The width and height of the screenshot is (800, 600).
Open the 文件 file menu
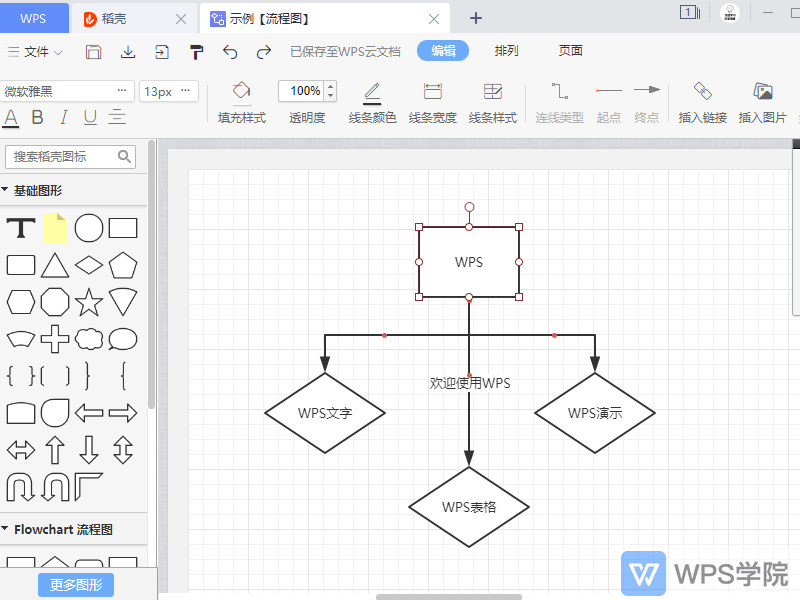35,52
